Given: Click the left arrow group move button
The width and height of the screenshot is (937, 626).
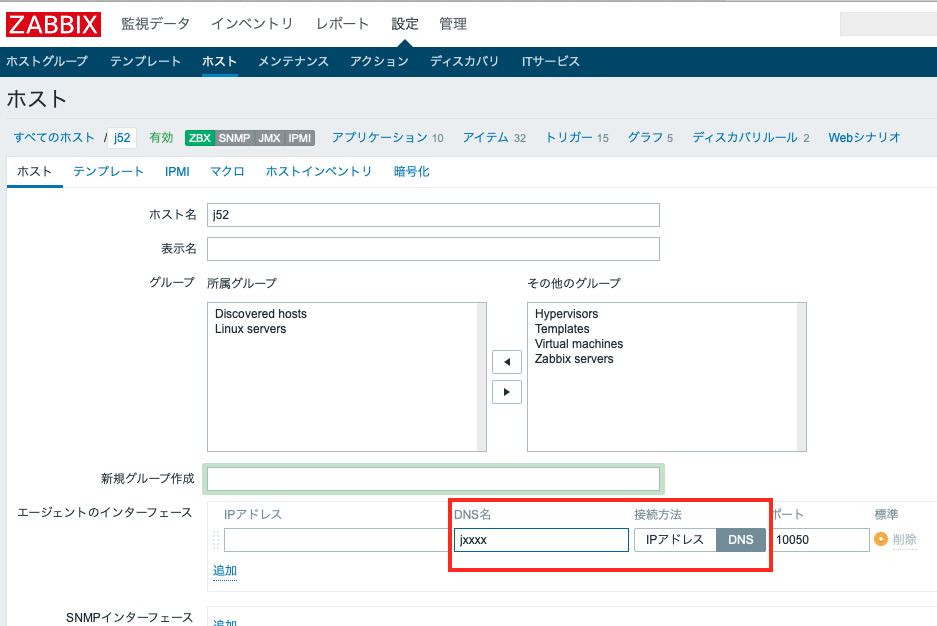Looking at the screenshot, I should 506,362.
